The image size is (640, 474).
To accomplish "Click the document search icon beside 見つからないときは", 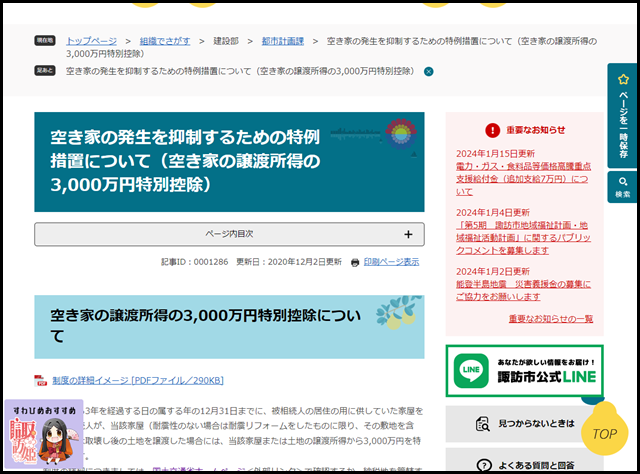I will (482, 424).
